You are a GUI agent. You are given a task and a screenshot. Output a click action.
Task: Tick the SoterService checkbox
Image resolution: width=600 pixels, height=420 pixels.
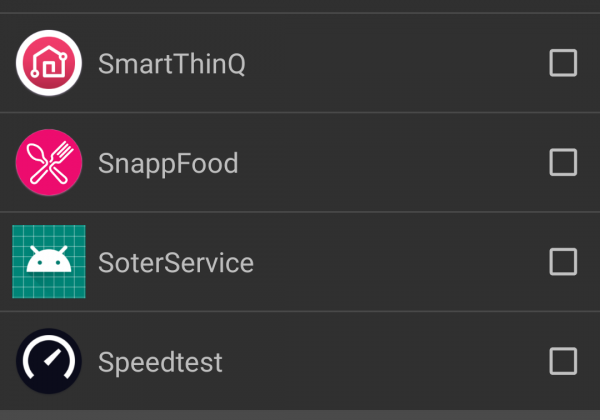pos(563,262)
